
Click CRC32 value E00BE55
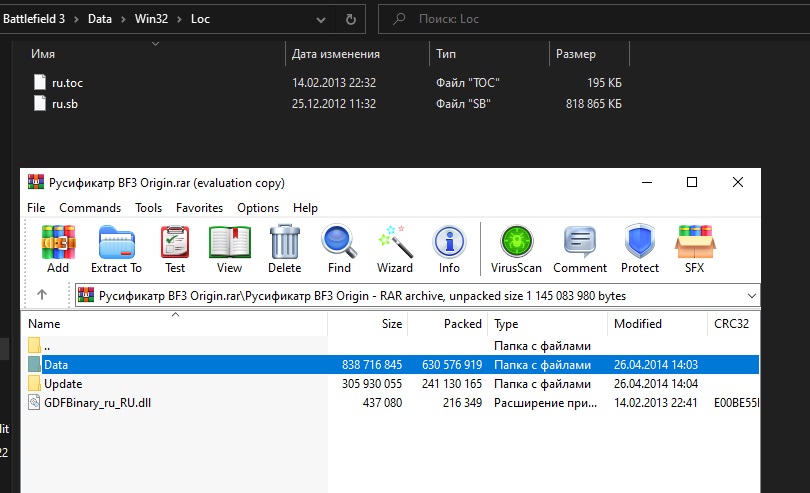736,403
